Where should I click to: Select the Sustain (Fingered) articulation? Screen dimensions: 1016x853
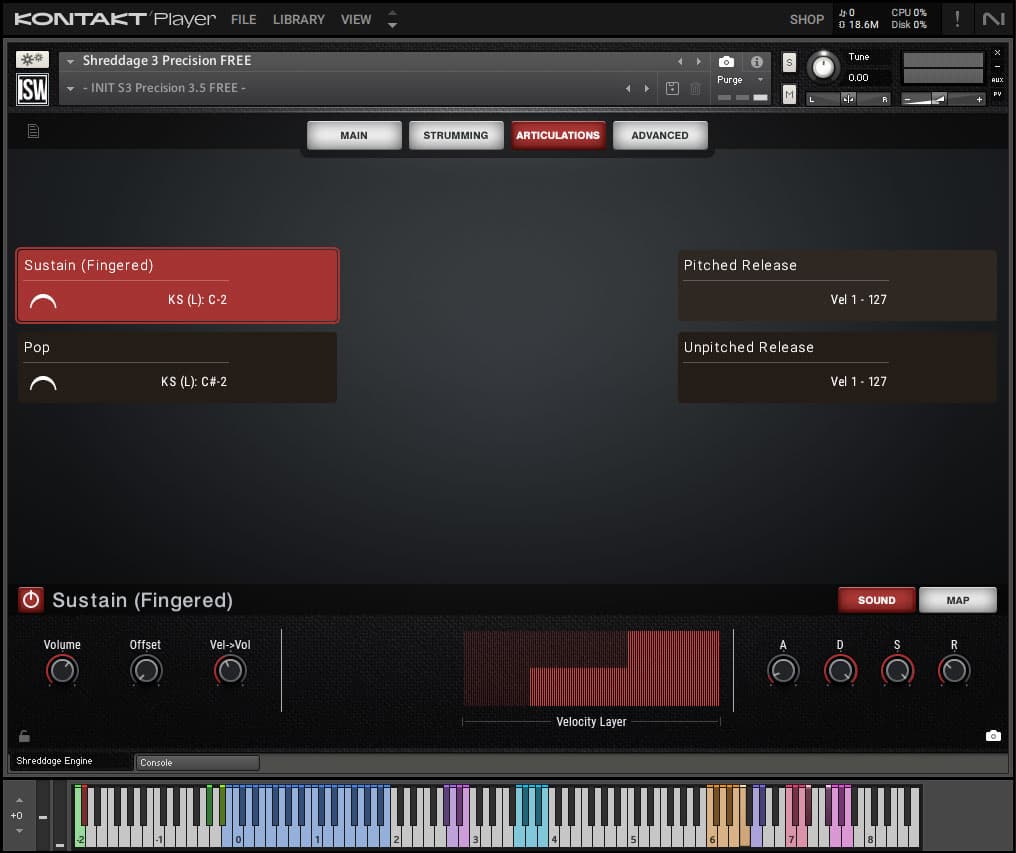pos(178,285)
